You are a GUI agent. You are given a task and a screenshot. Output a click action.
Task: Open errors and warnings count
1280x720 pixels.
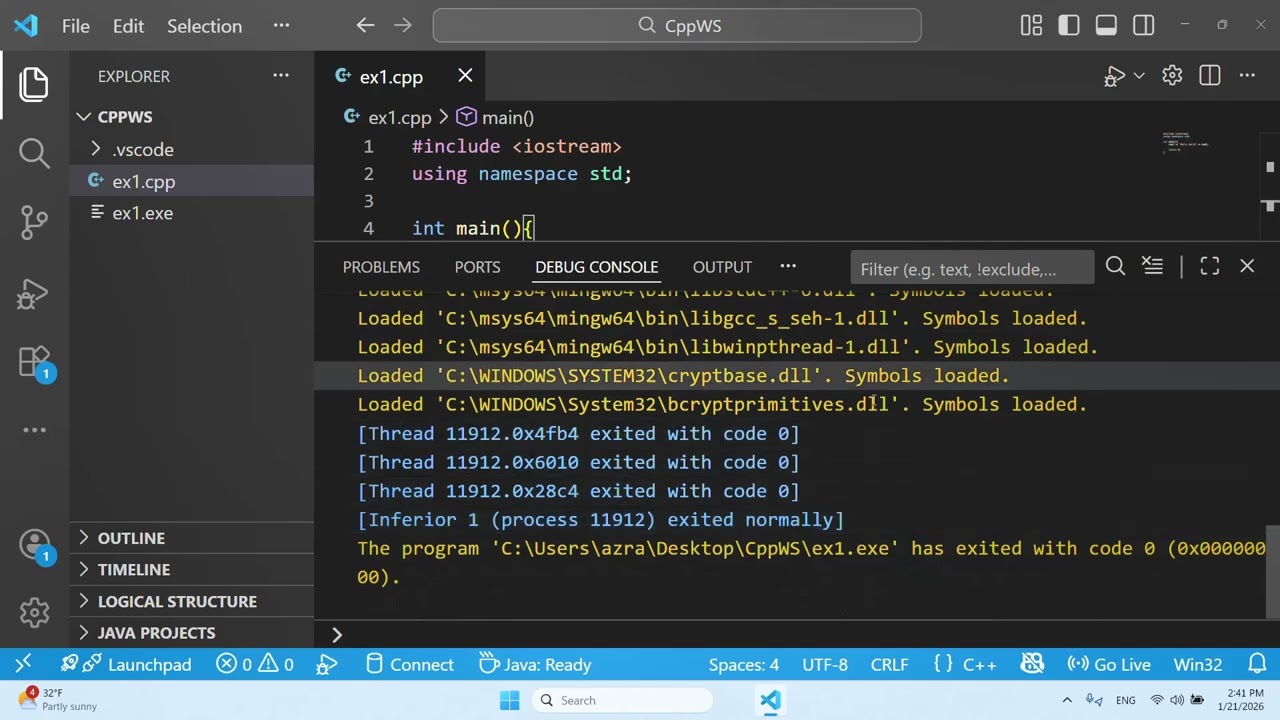[255, 664]
